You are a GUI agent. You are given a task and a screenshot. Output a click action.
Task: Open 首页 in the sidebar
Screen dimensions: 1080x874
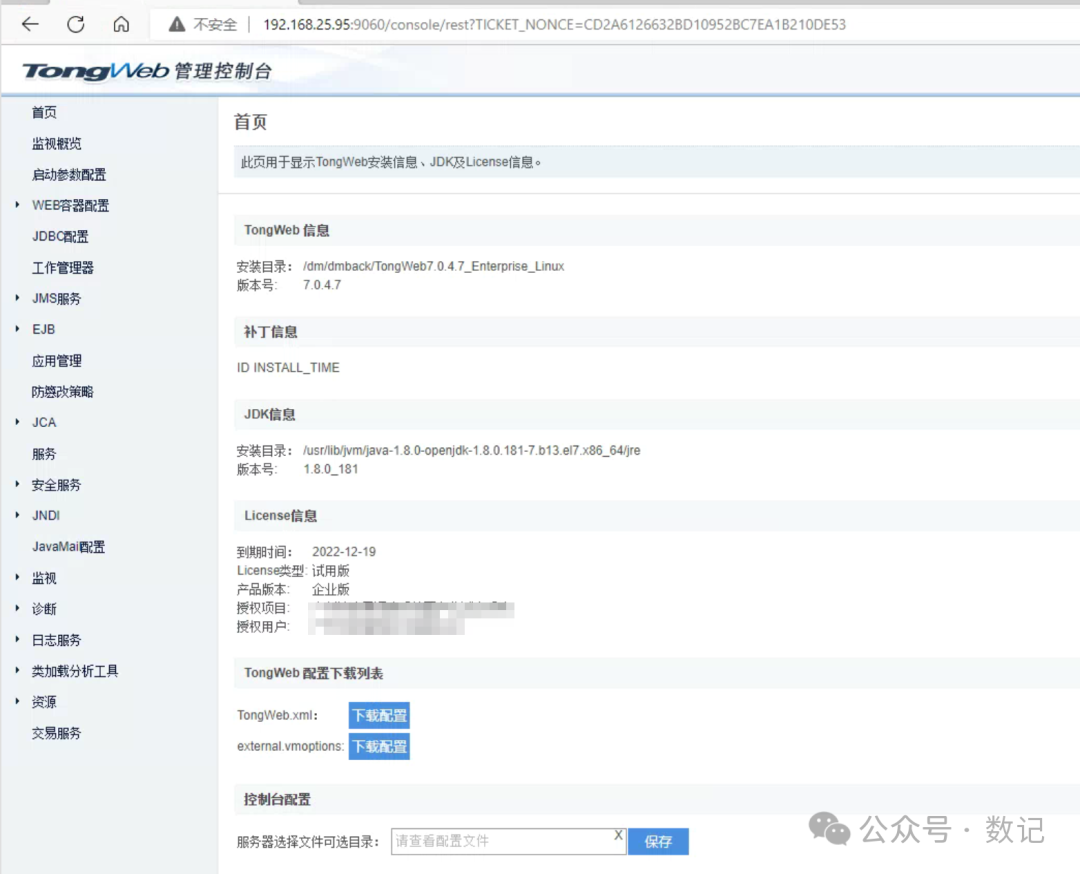point(44,112)
